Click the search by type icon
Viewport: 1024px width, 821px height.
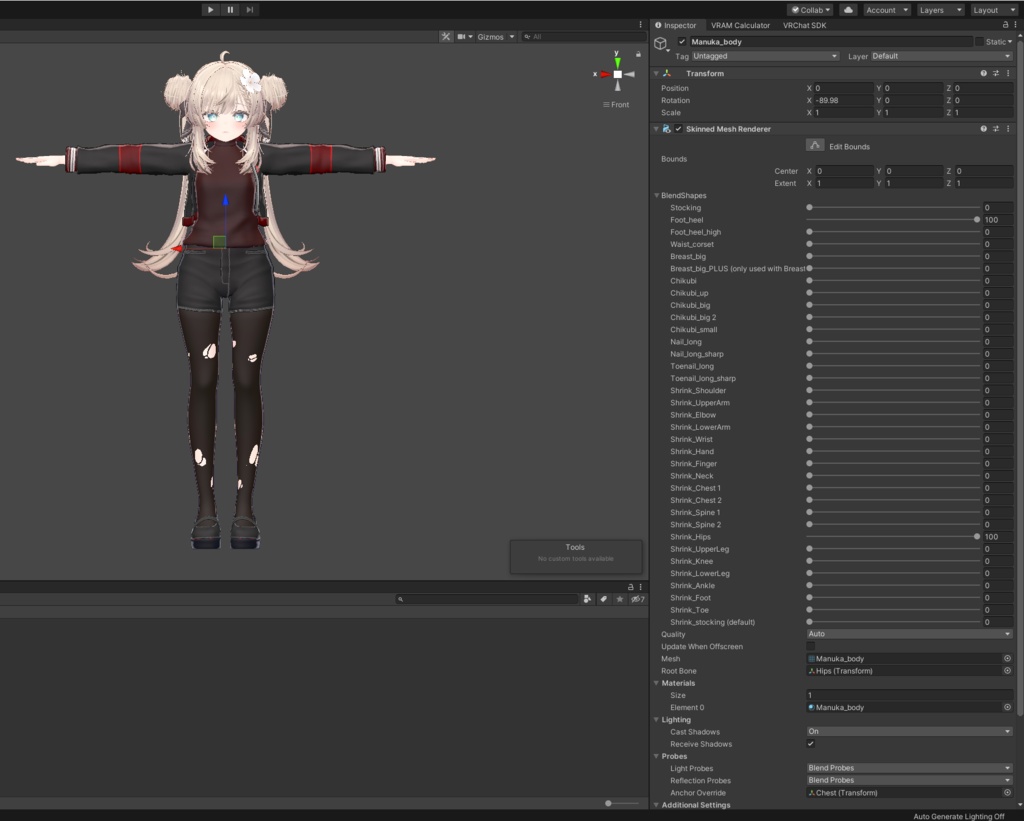click(x=587, y=599)
